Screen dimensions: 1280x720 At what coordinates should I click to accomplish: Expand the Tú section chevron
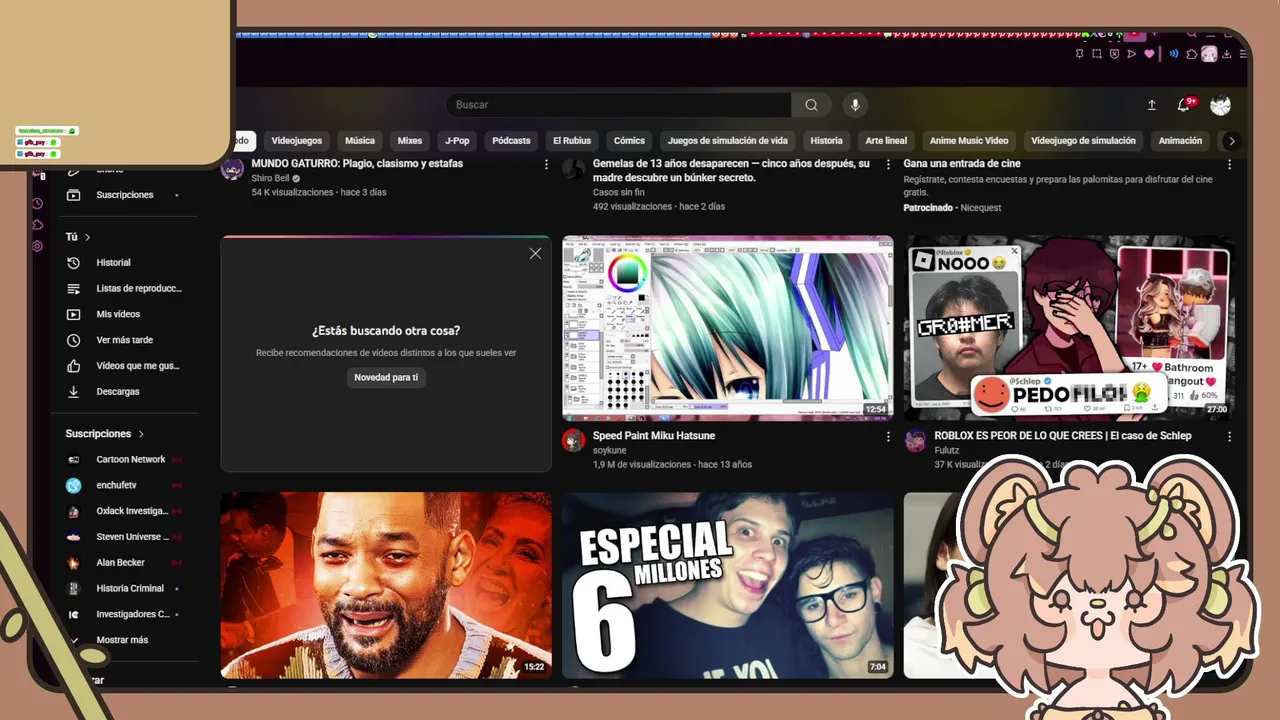(x=87, y=237)
